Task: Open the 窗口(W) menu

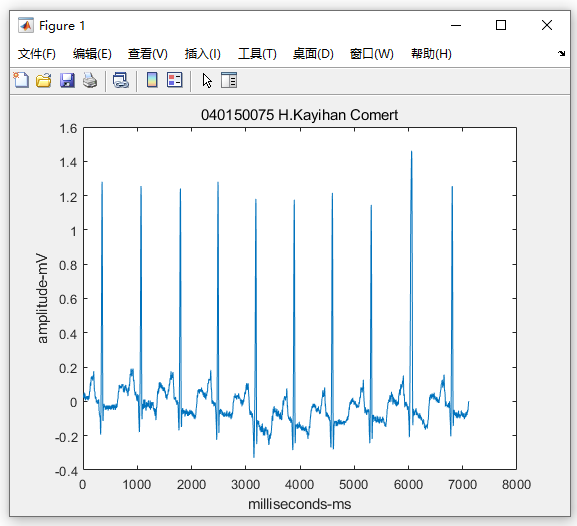Action: pos(372,54)
